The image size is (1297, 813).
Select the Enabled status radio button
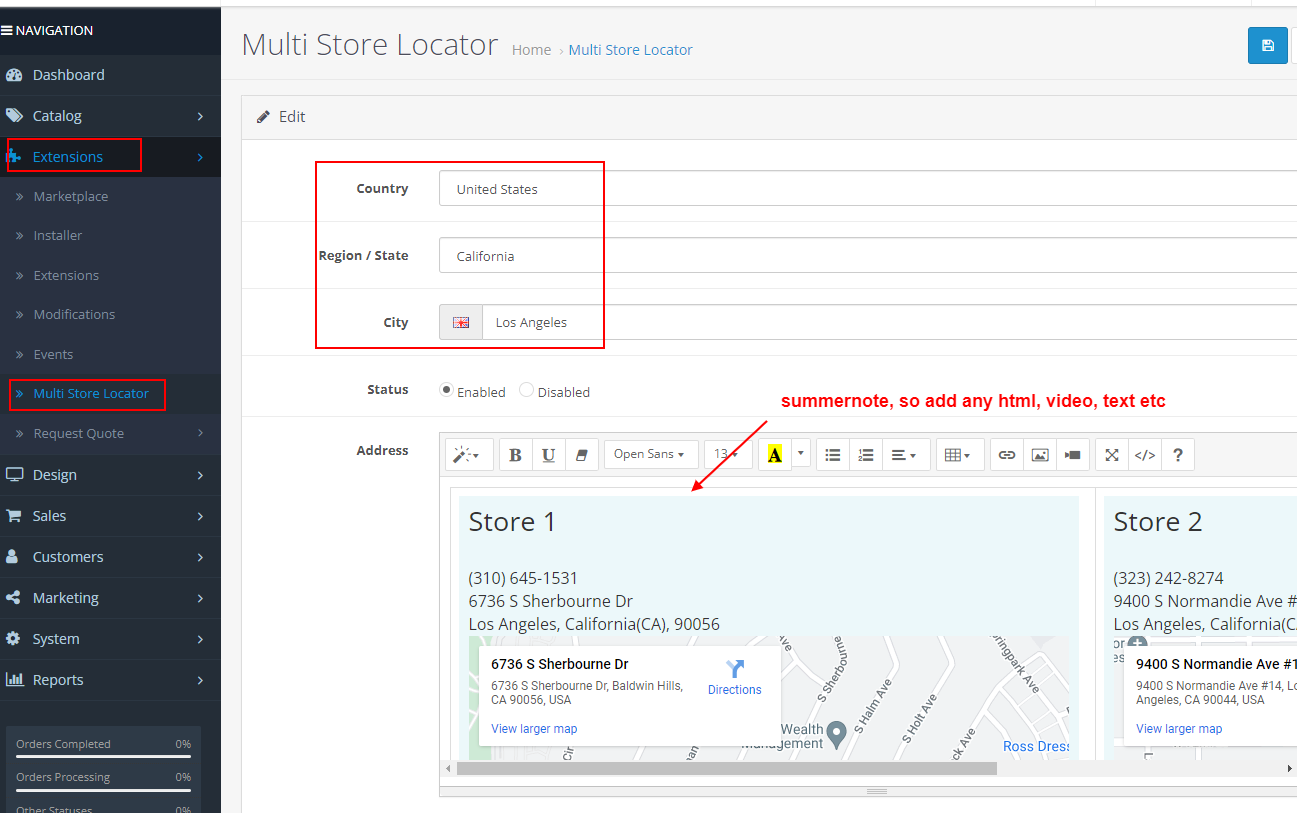coord(445,390)
